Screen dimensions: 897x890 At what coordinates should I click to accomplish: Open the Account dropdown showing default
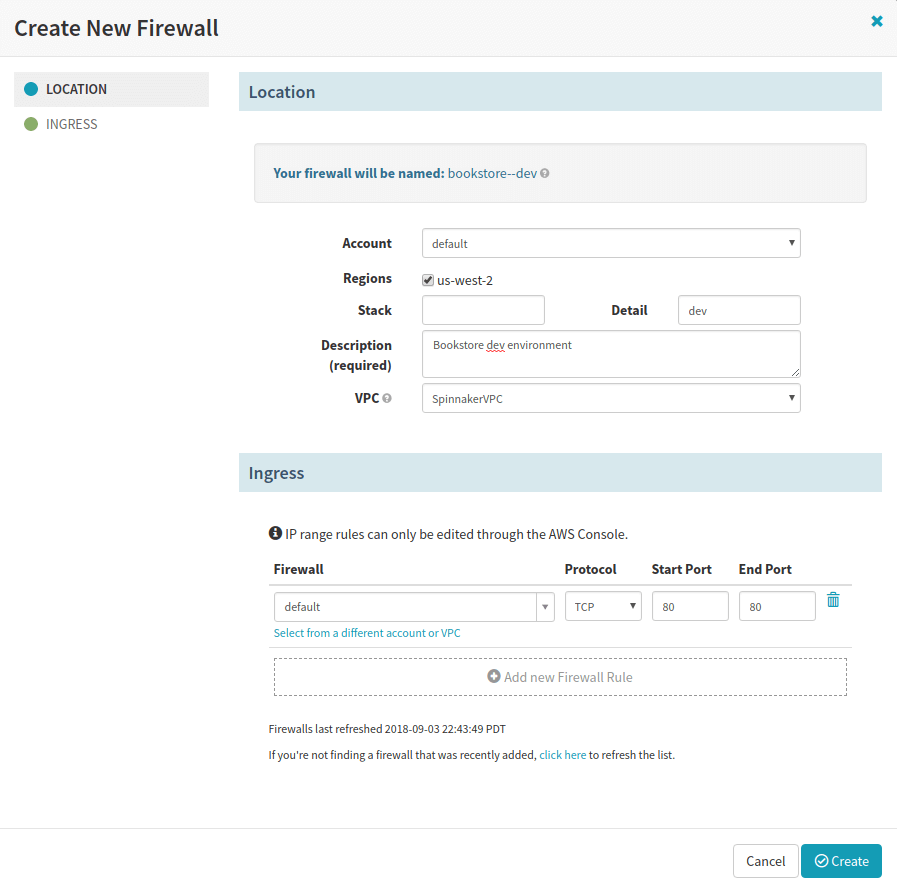(x=611, y=243)
